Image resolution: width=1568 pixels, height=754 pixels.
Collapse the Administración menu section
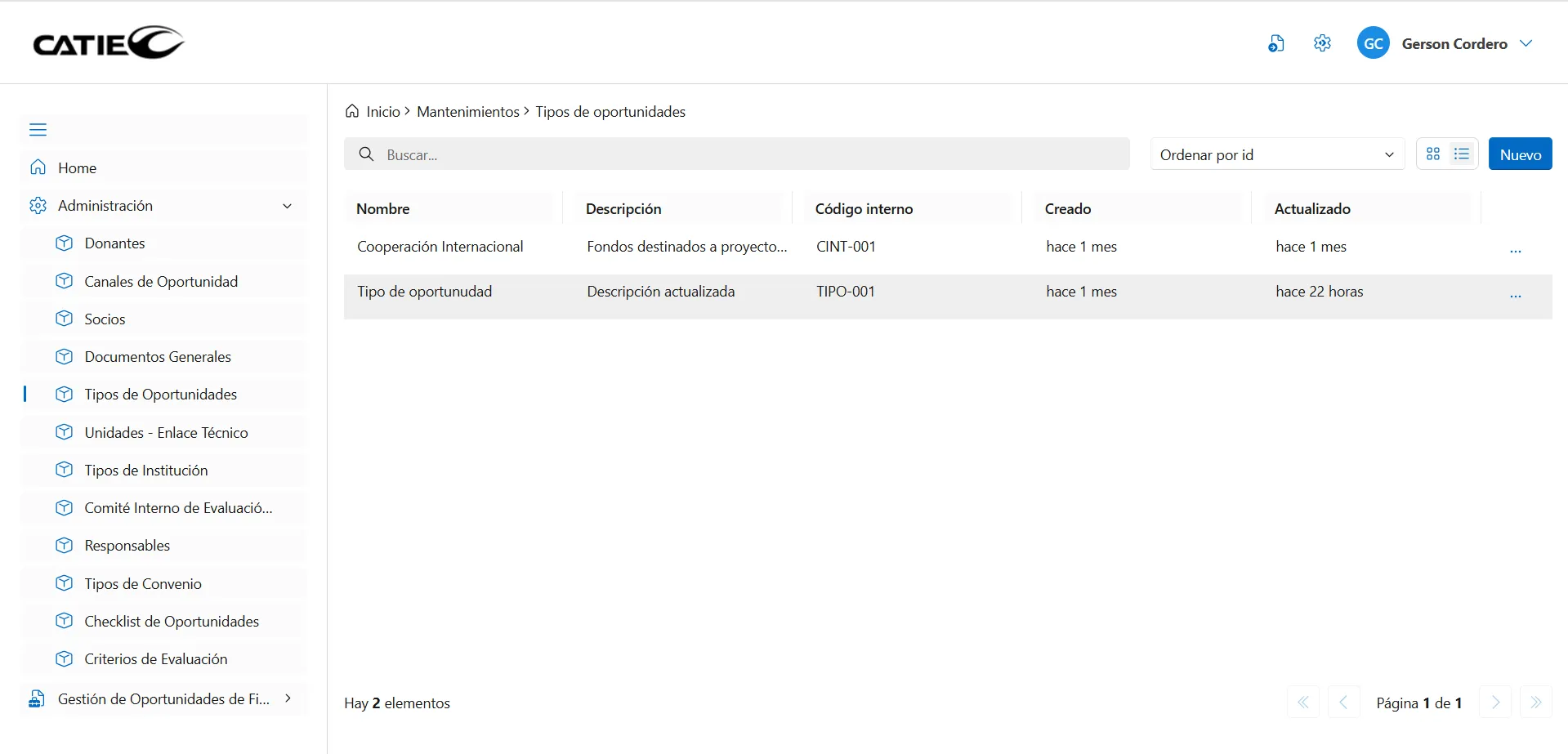click(x=287, y=206)
